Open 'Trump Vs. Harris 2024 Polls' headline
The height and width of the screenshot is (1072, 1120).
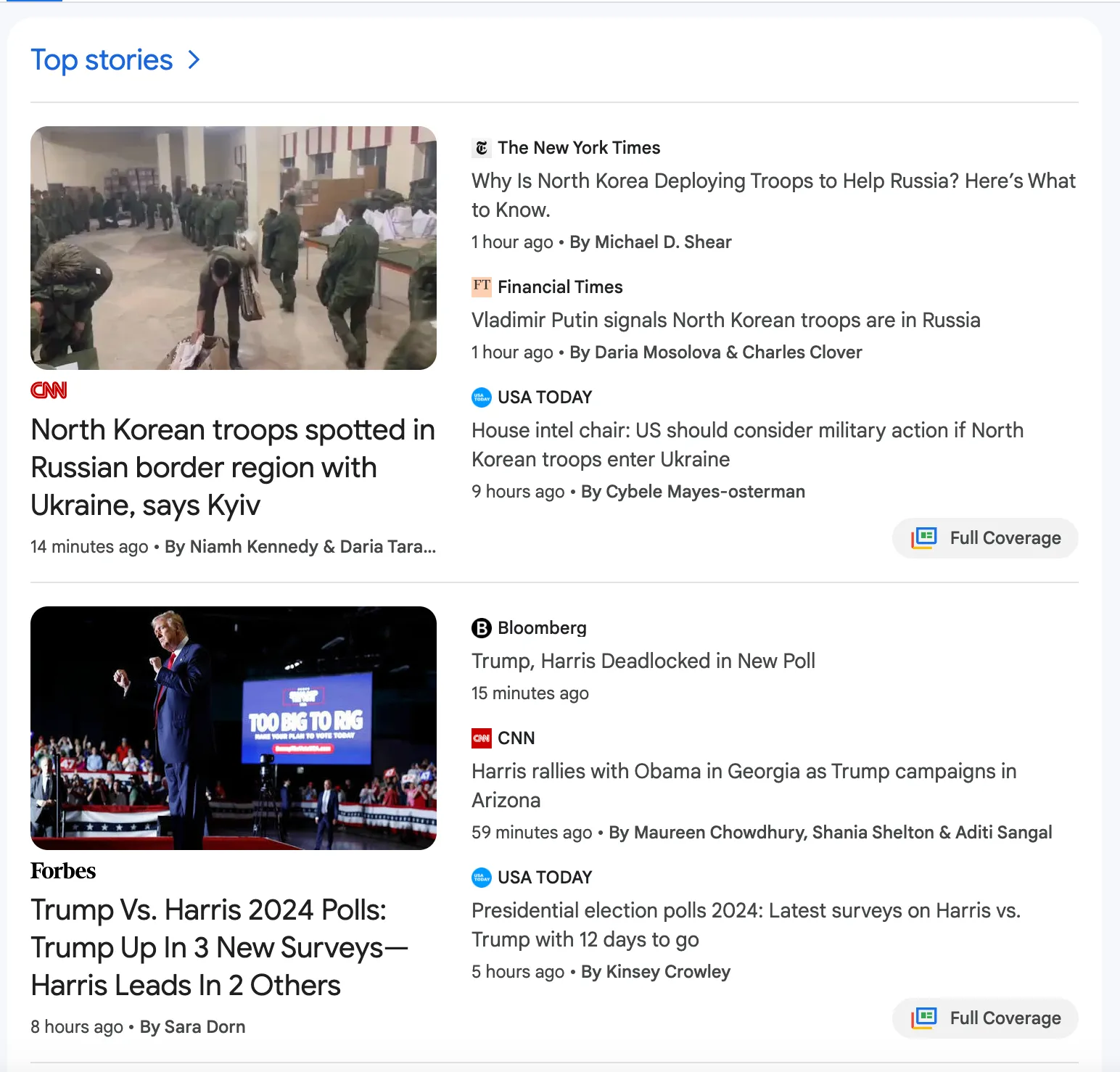[220, 948]
